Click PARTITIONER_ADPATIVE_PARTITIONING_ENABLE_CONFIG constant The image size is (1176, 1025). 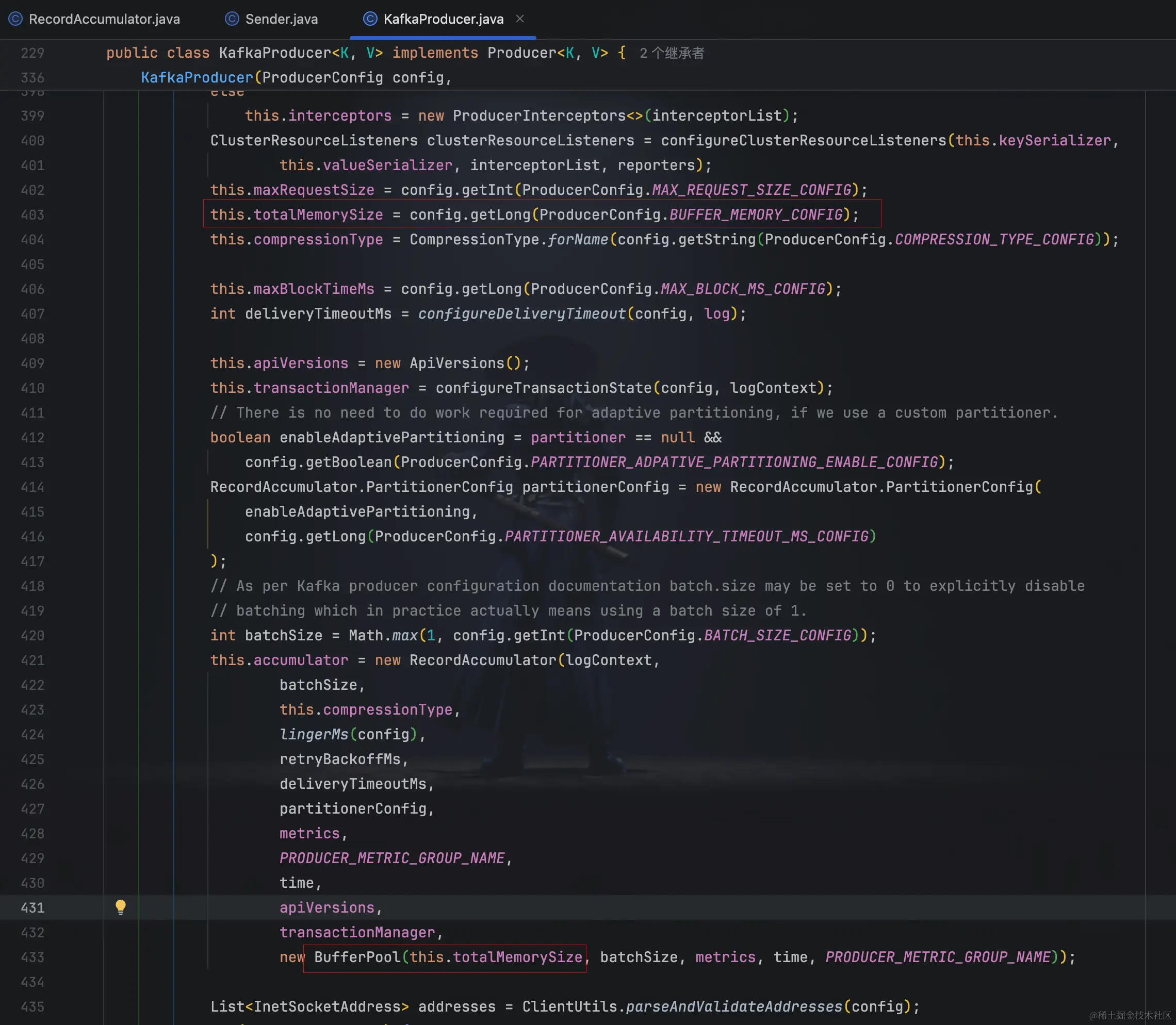coord(734,462)
